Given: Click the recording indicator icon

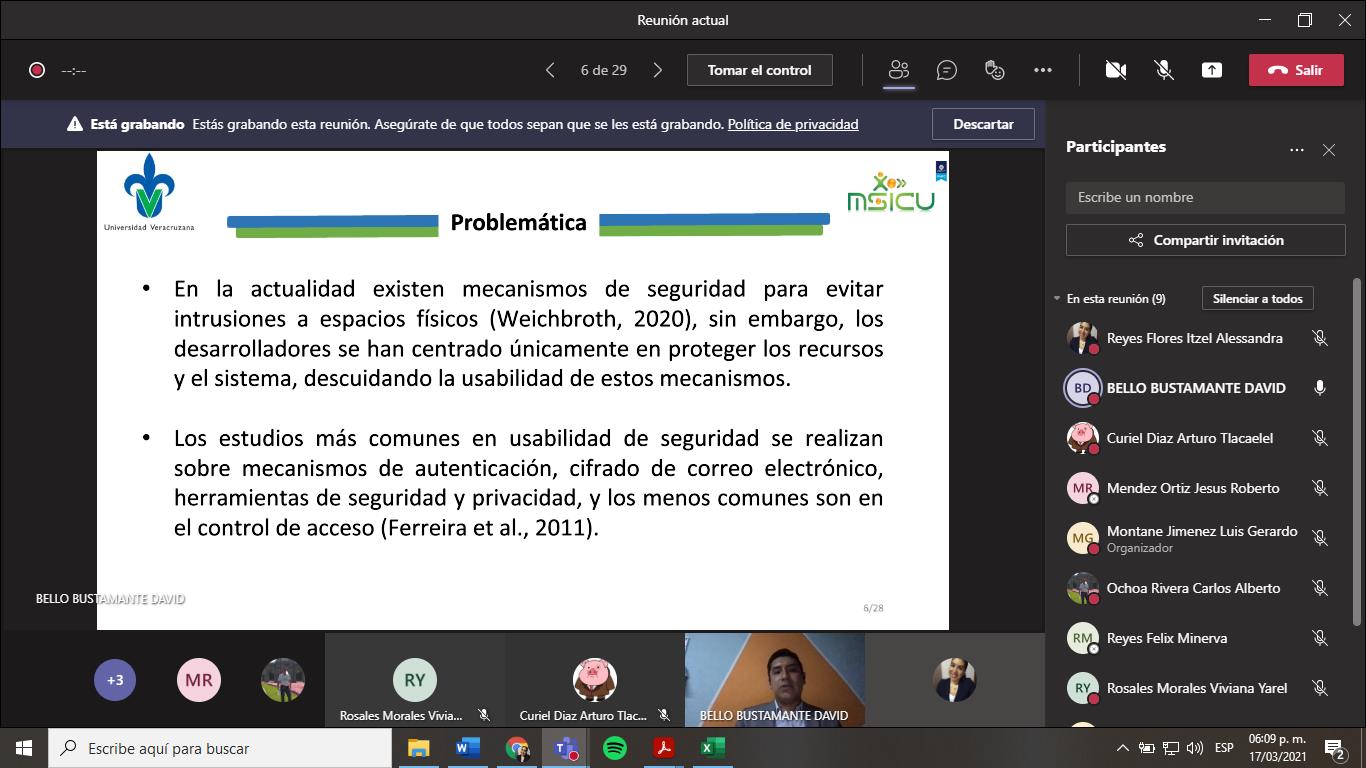Looking at the screenshot, I should (x=37, y=70).
